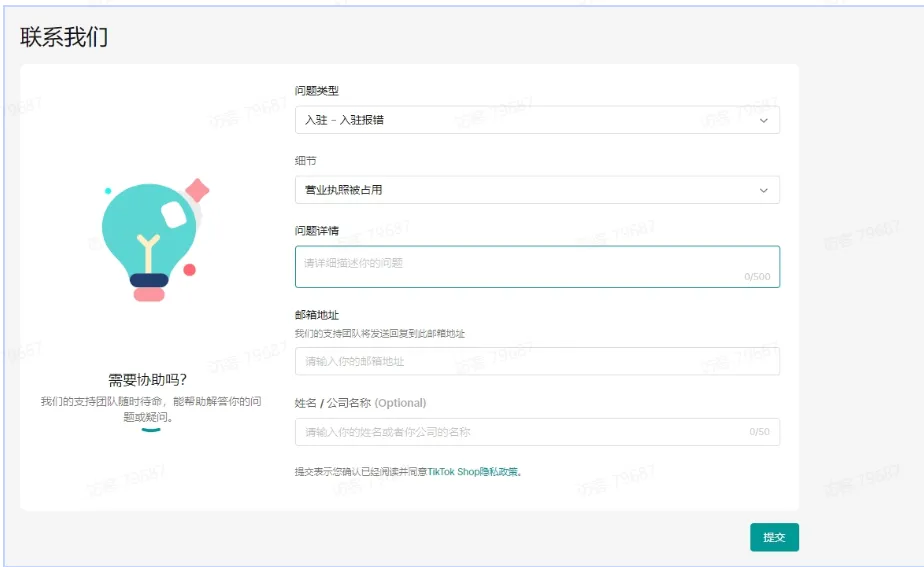Click the 我们的支持团队将发送回复到此邮箱地址 hint text
The image size is (924, 567).
[380, 334]
